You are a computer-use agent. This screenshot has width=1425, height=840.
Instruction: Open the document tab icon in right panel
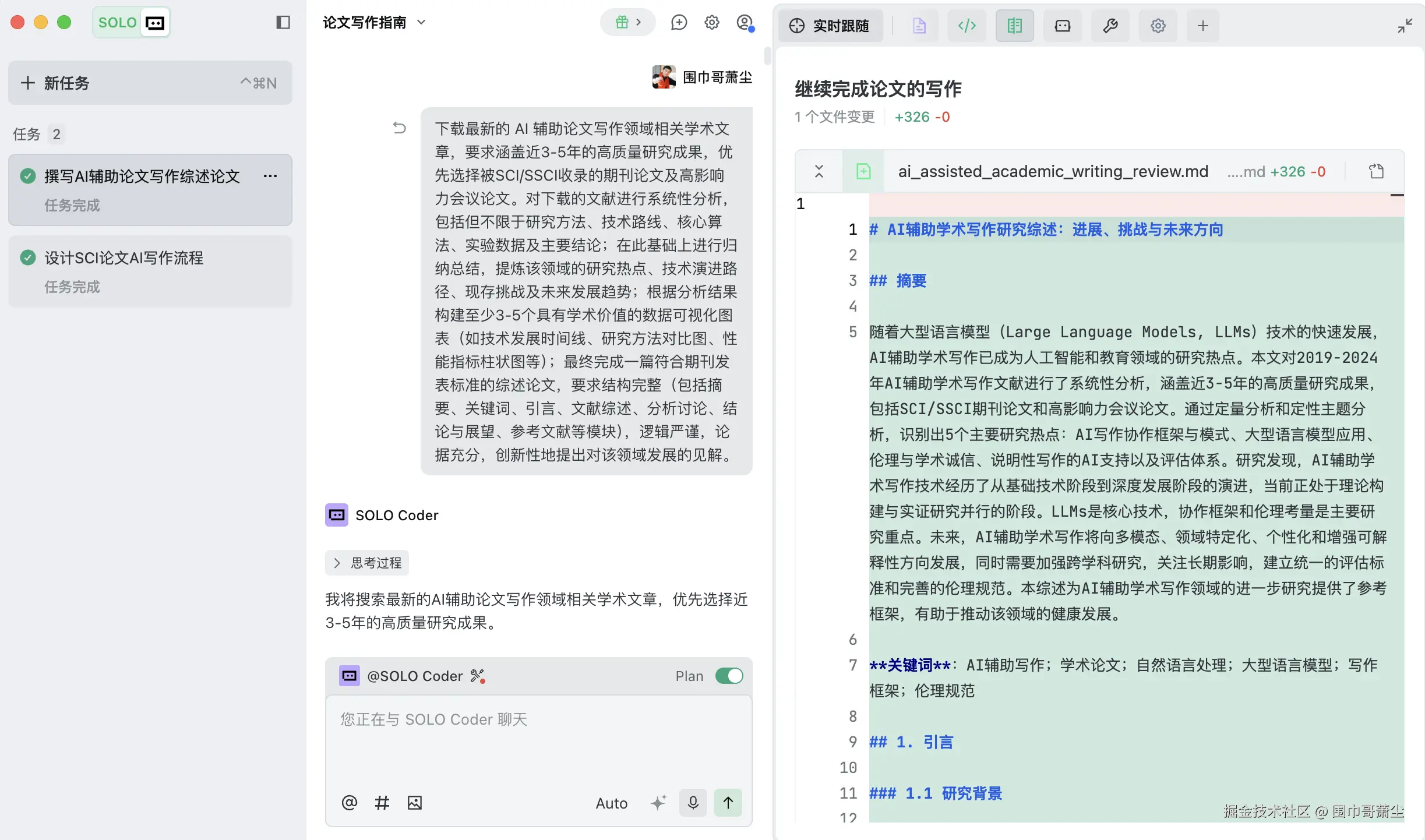919,26
